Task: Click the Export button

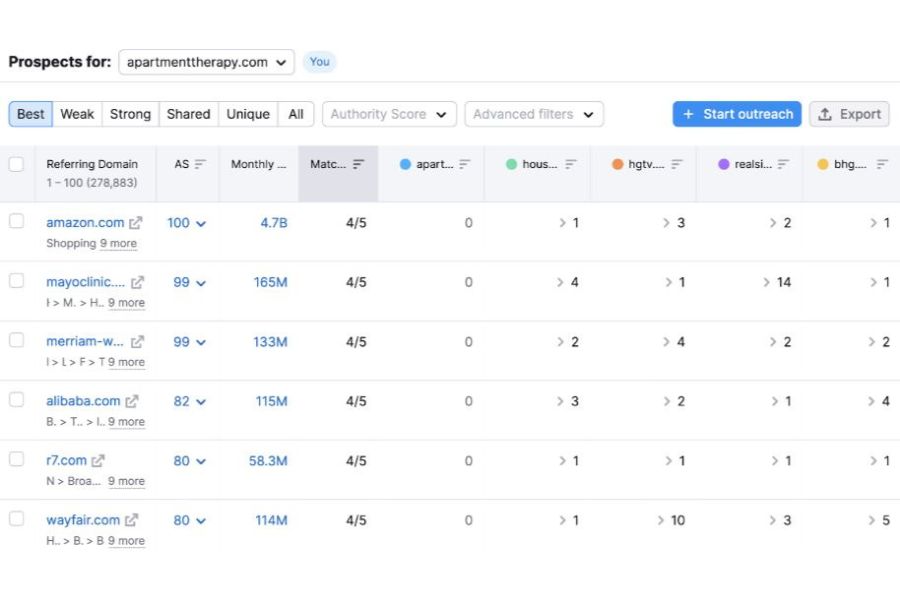Action: coord(849,114)
